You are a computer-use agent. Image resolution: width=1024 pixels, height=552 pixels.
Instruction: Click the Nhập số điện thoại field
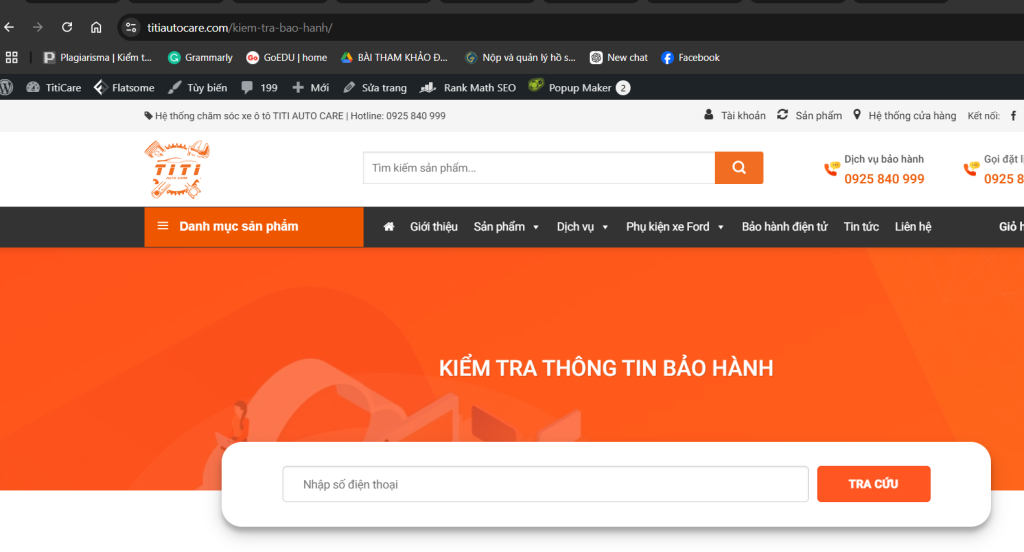tap(545, 484)
